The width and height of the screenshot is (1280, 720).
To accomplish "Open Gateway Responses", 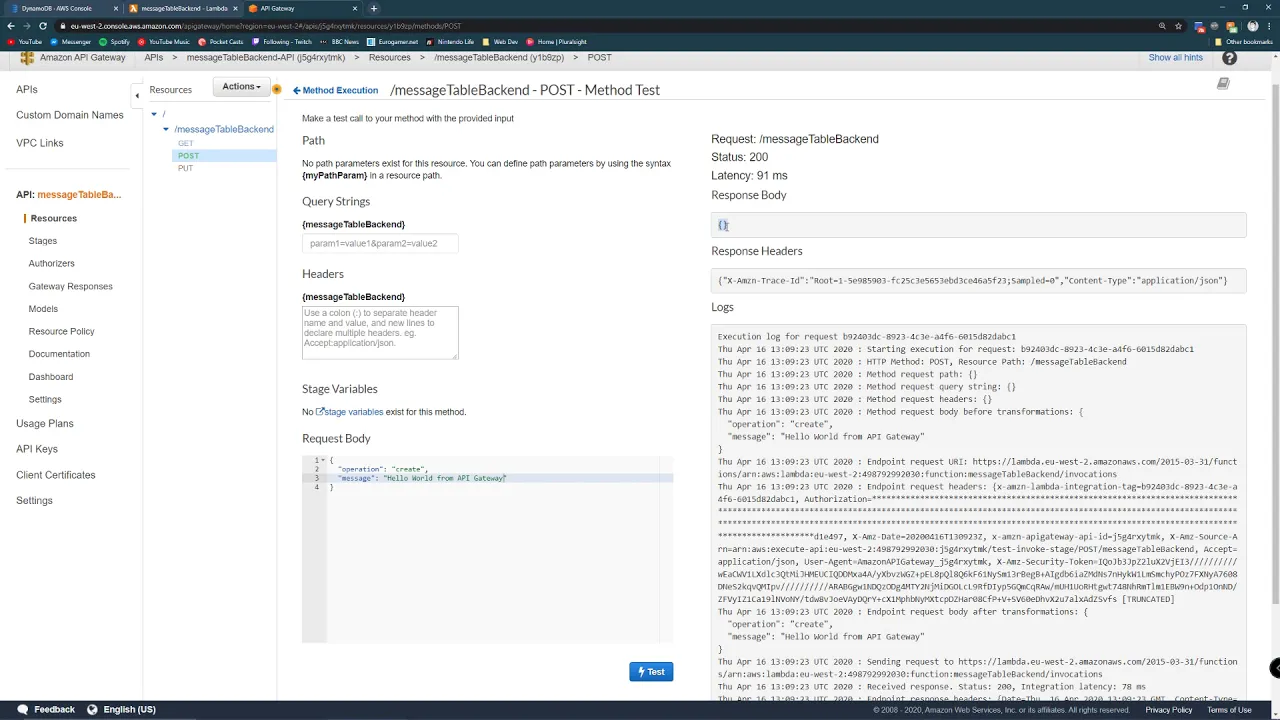I will (71, 286).
